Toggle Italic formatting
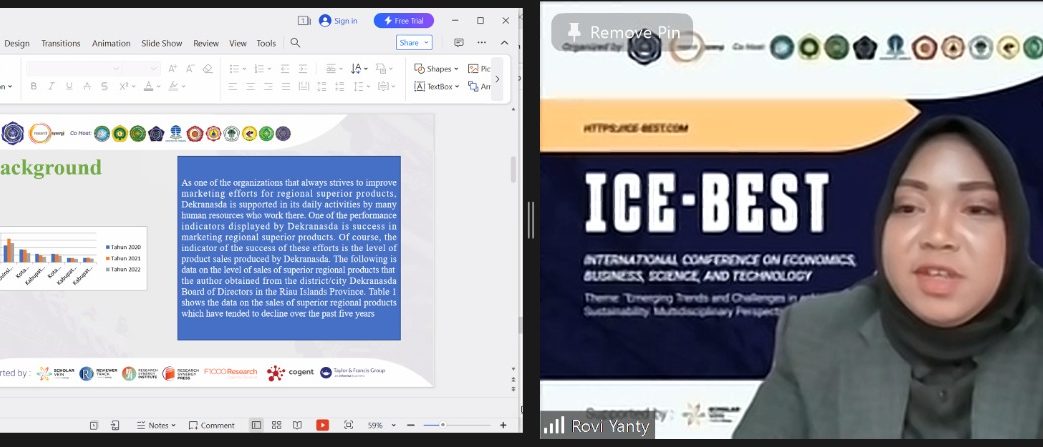The width and height of the screenshot is (1043, 447). coord(51,86)
